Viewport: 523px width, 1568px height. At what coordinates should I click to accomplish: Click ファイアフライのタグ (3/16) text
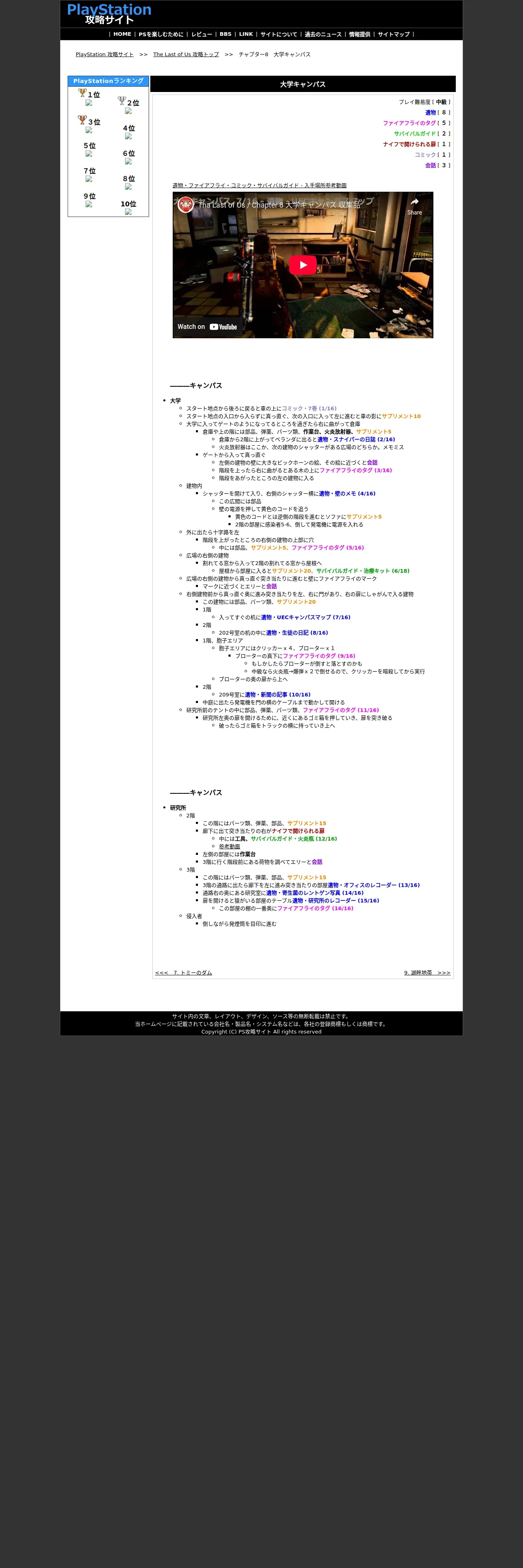tap(356, 471)
